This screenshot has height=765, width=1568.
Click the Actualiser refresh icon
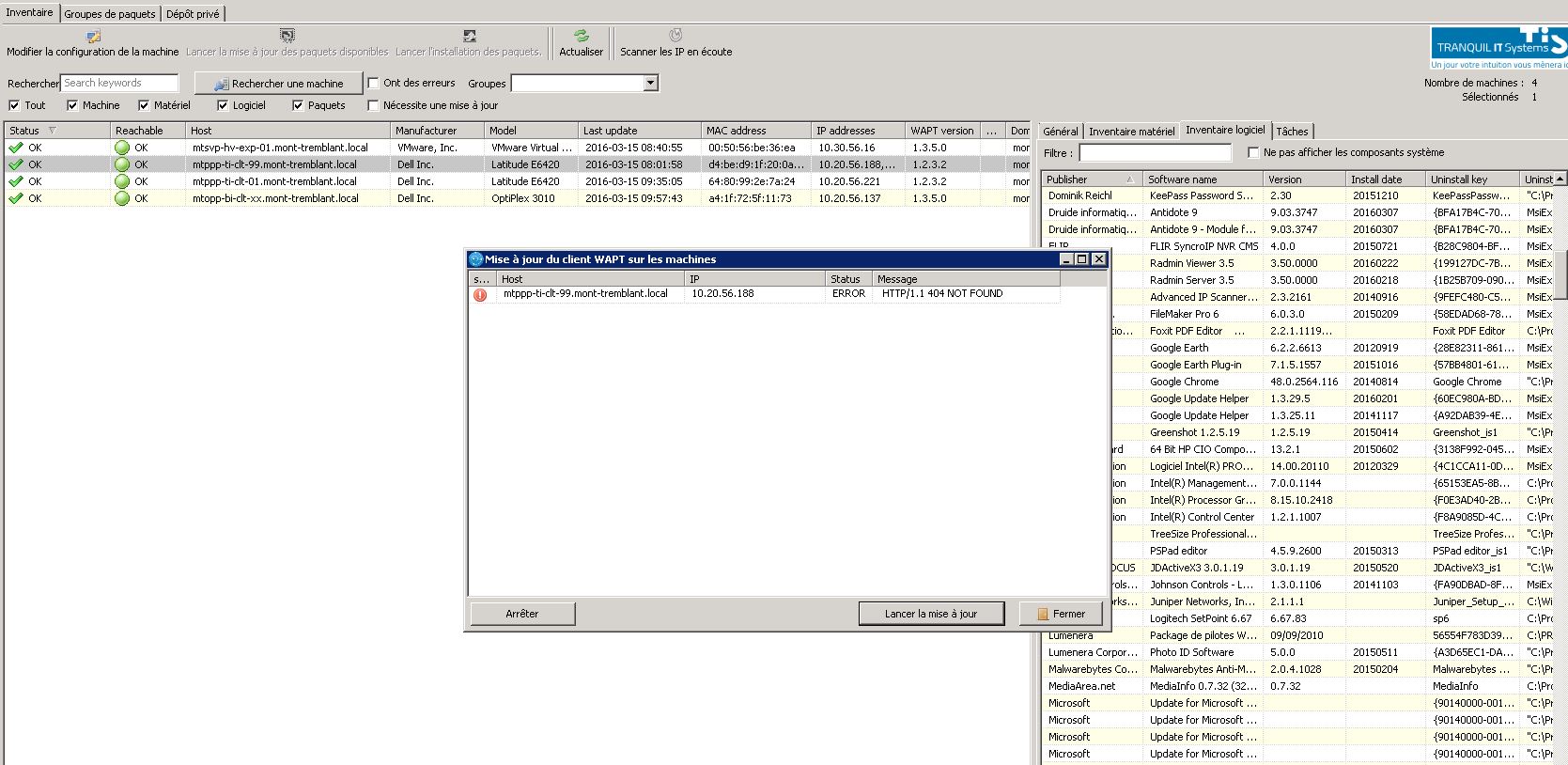click(581, 36)
